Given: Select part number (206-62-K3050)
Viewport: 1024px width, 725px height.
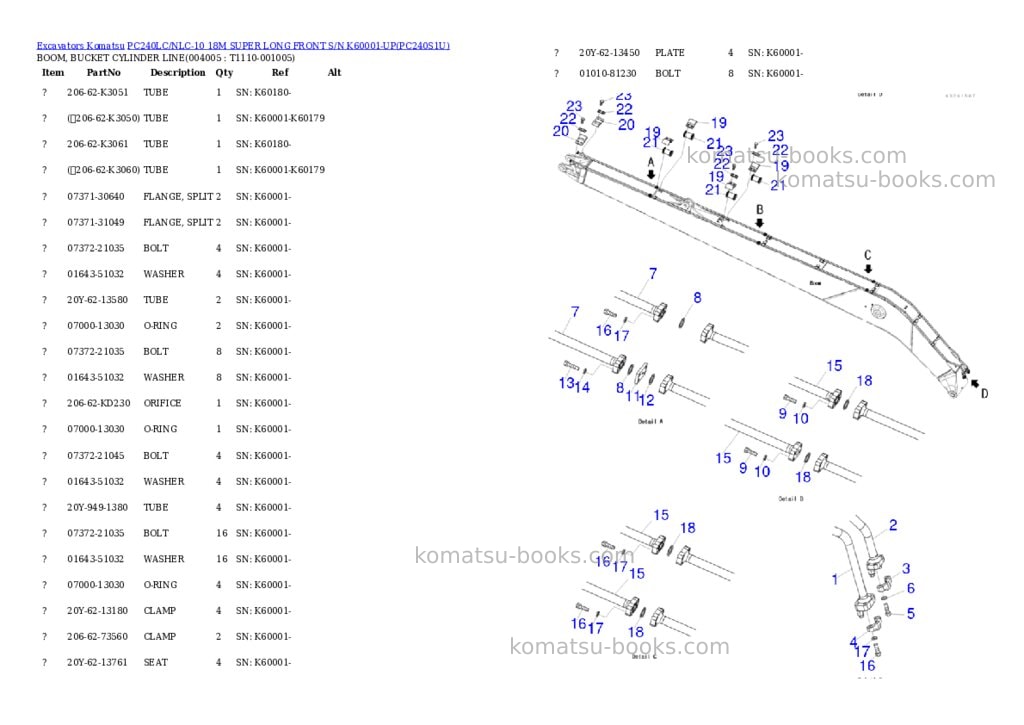Looking at the screenshot, I should 104,118.
